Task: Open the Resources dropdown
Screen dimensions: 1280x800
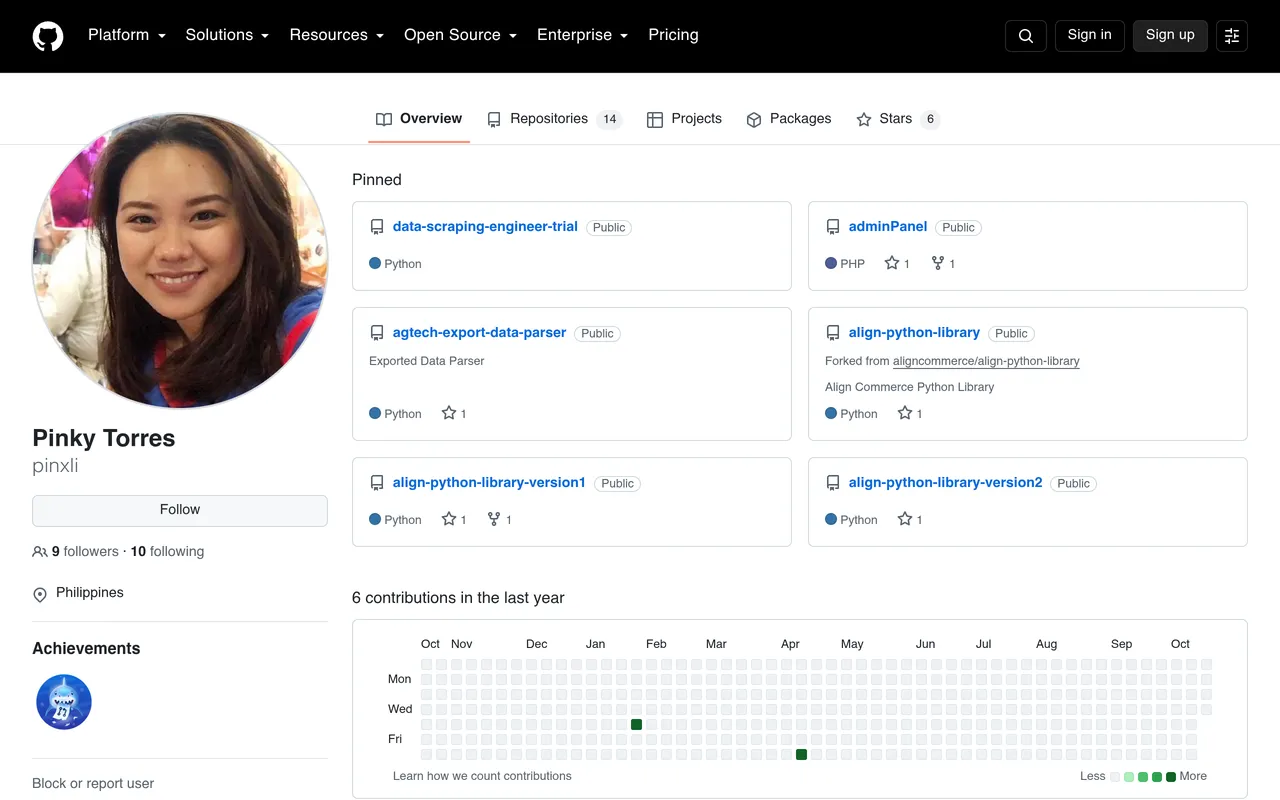Action: point(336,35)
